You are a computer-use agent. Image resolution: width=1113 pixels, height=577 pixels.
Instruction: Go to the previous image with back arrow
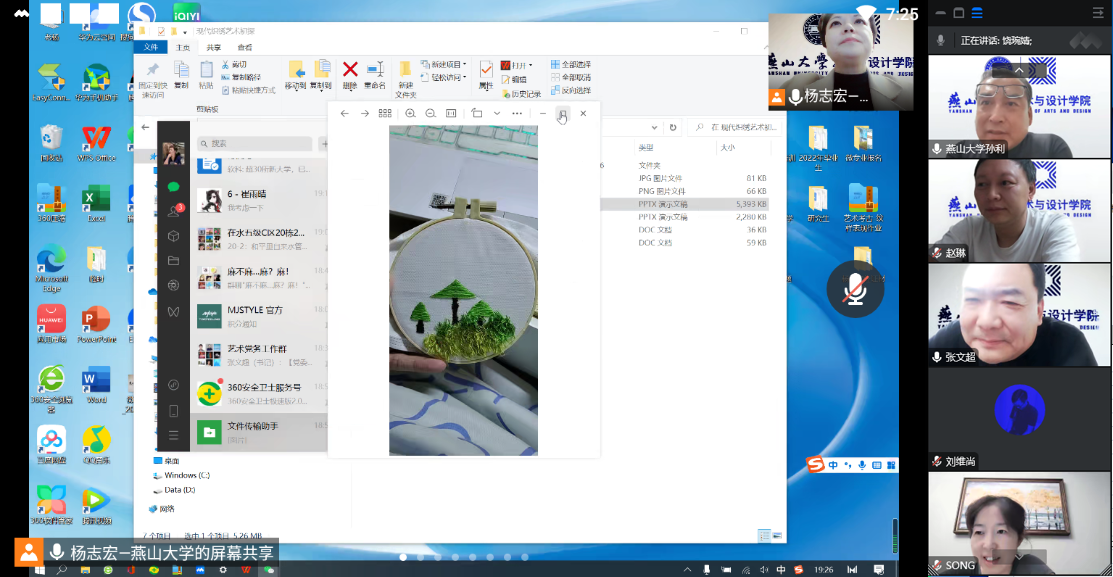pyautogui.click(x=344, y=114)
